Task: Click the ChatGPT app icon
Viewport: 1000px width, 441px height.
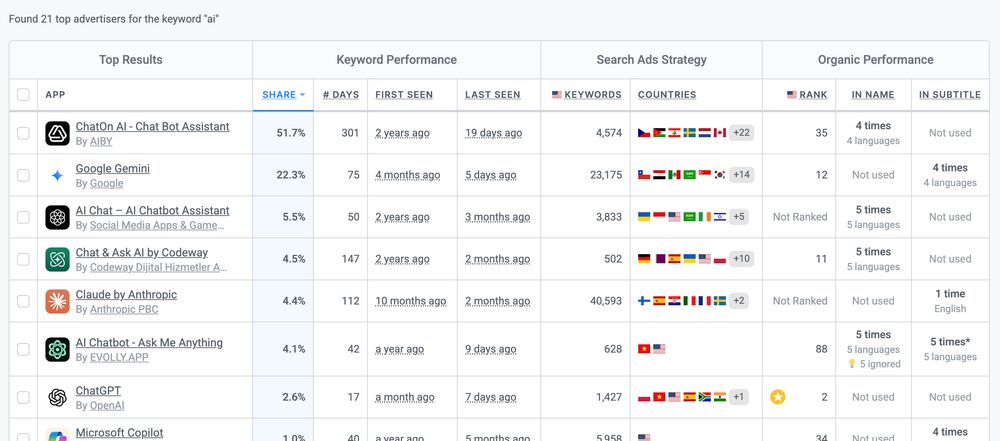Action: click(x=57, y=398)
